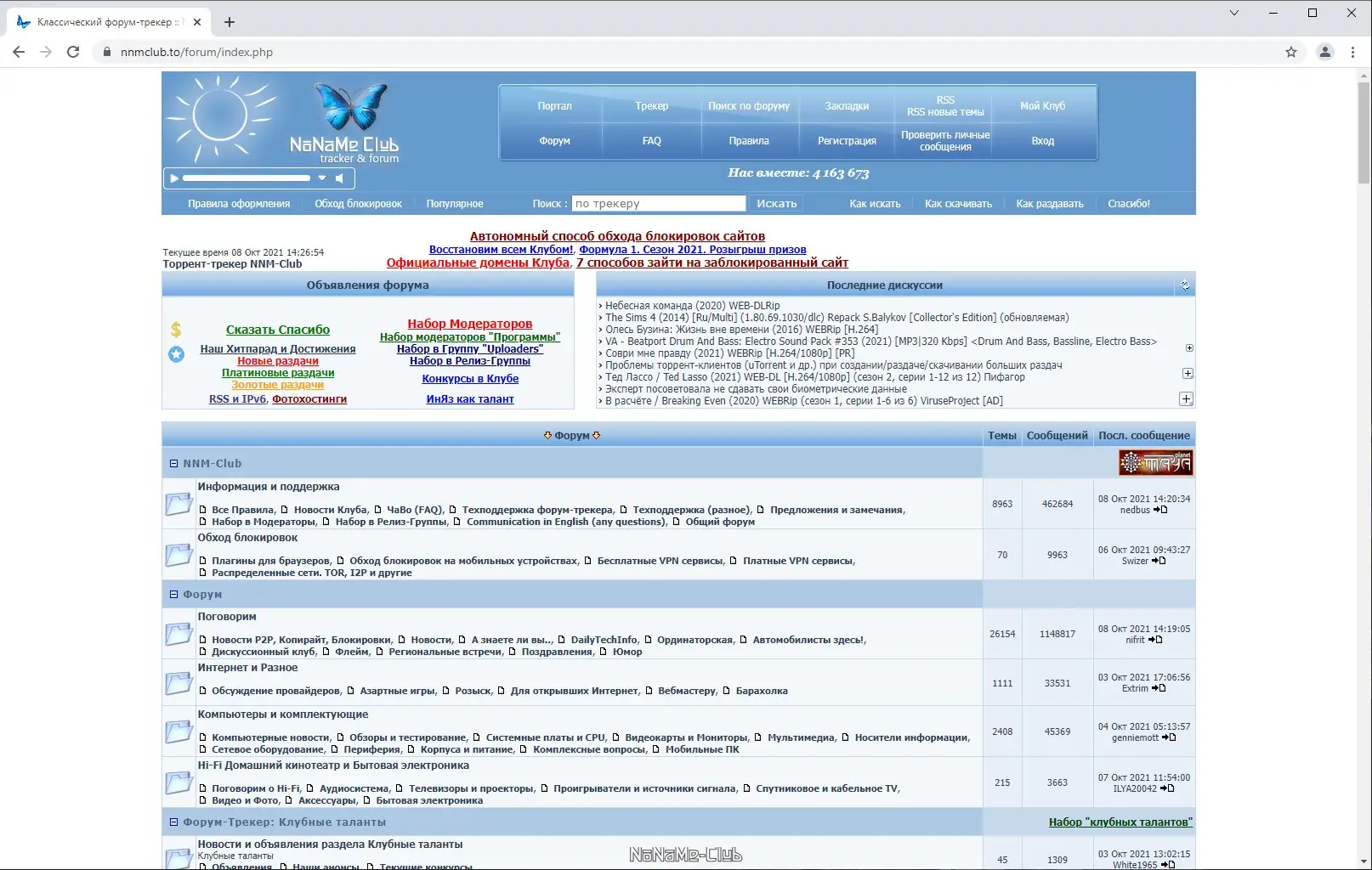Open Небесная команда (2020) WEB-DLRip discussion
Image resolution: width=1372 pixels, height=870 pixels.
coord(692,306)
